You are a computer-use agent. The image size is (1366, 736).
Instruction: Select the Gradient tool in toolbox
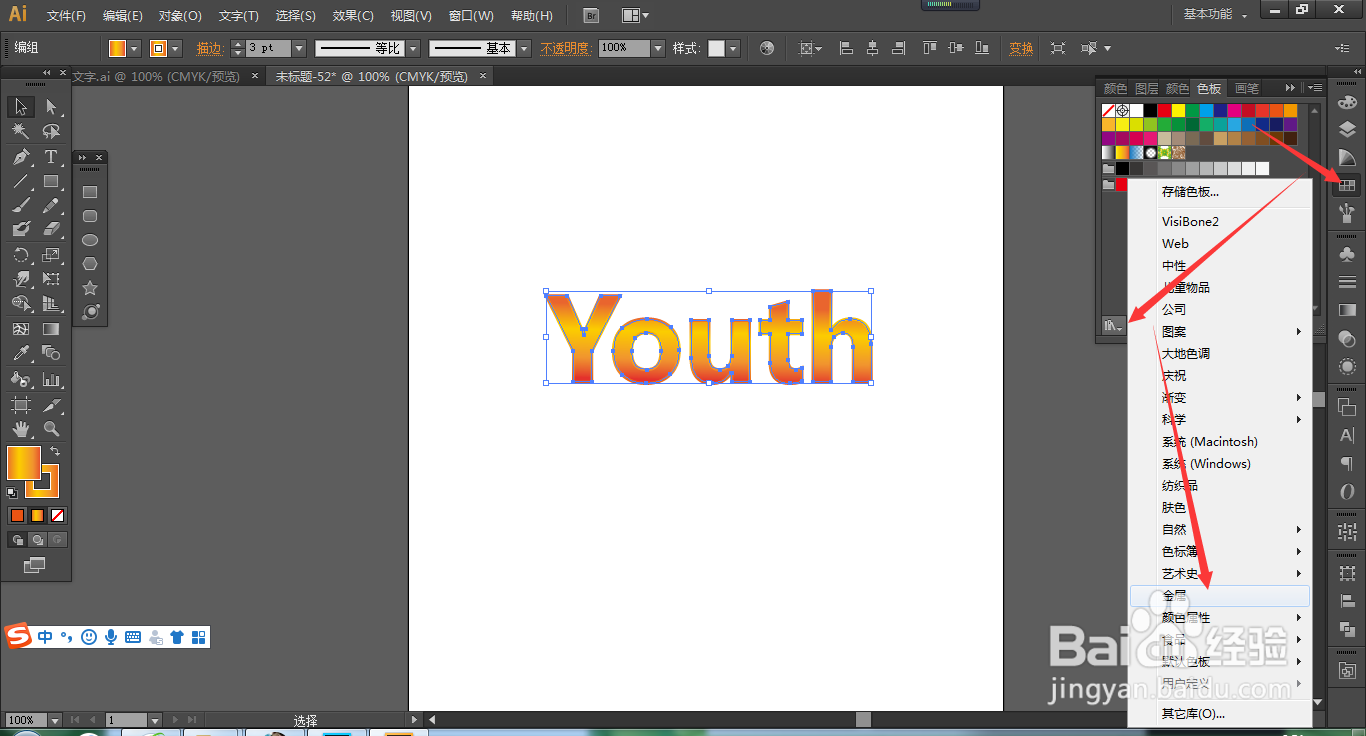point(51,329)
